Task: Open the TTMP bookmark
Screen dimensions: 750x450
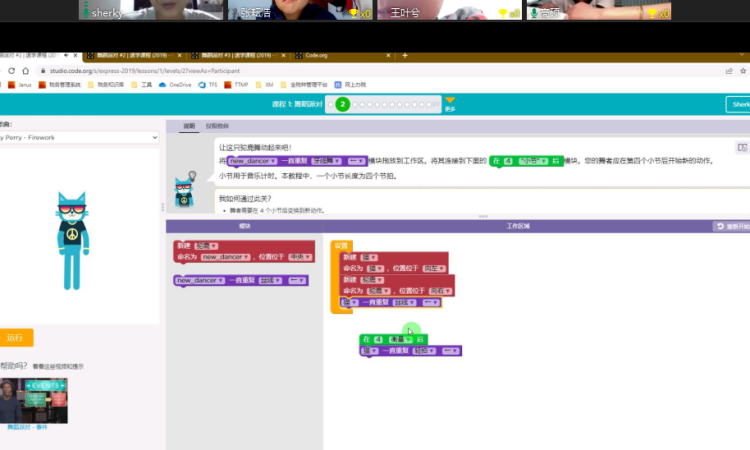Action: (x=236, y=85)
